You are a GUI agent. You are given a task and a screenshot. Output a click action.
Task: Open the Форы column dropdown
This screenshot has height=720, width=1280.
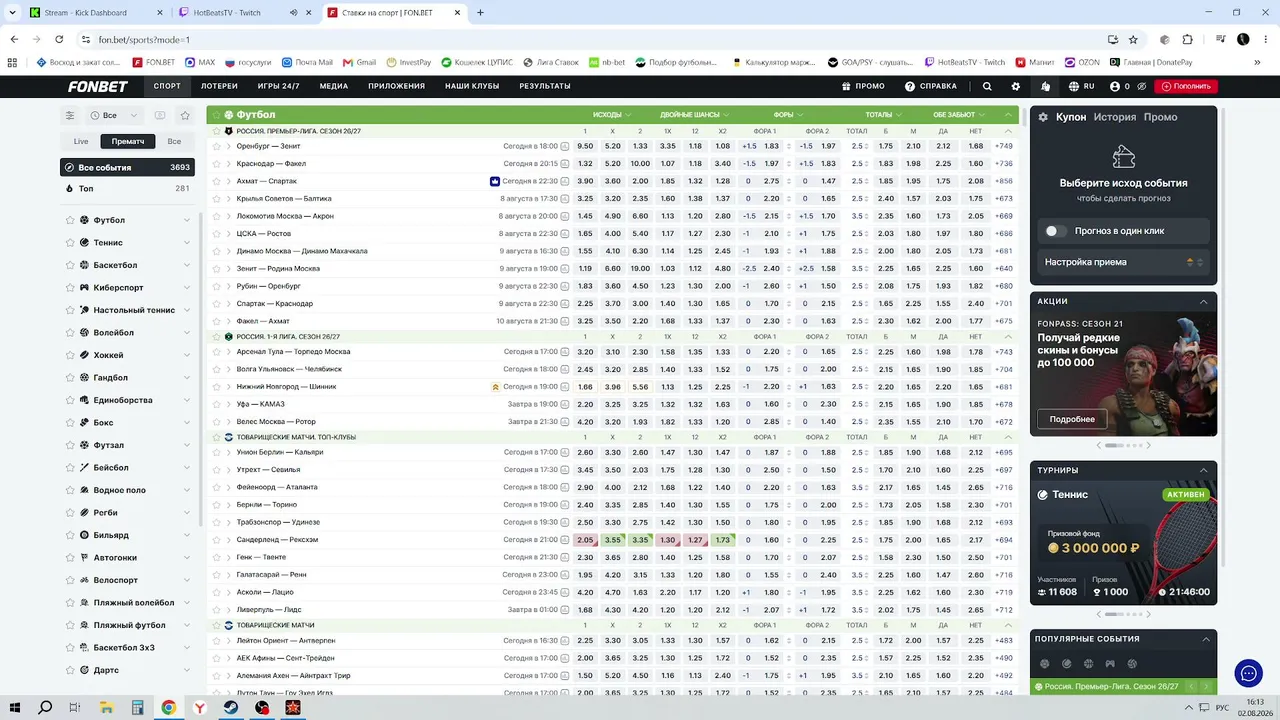788,115
